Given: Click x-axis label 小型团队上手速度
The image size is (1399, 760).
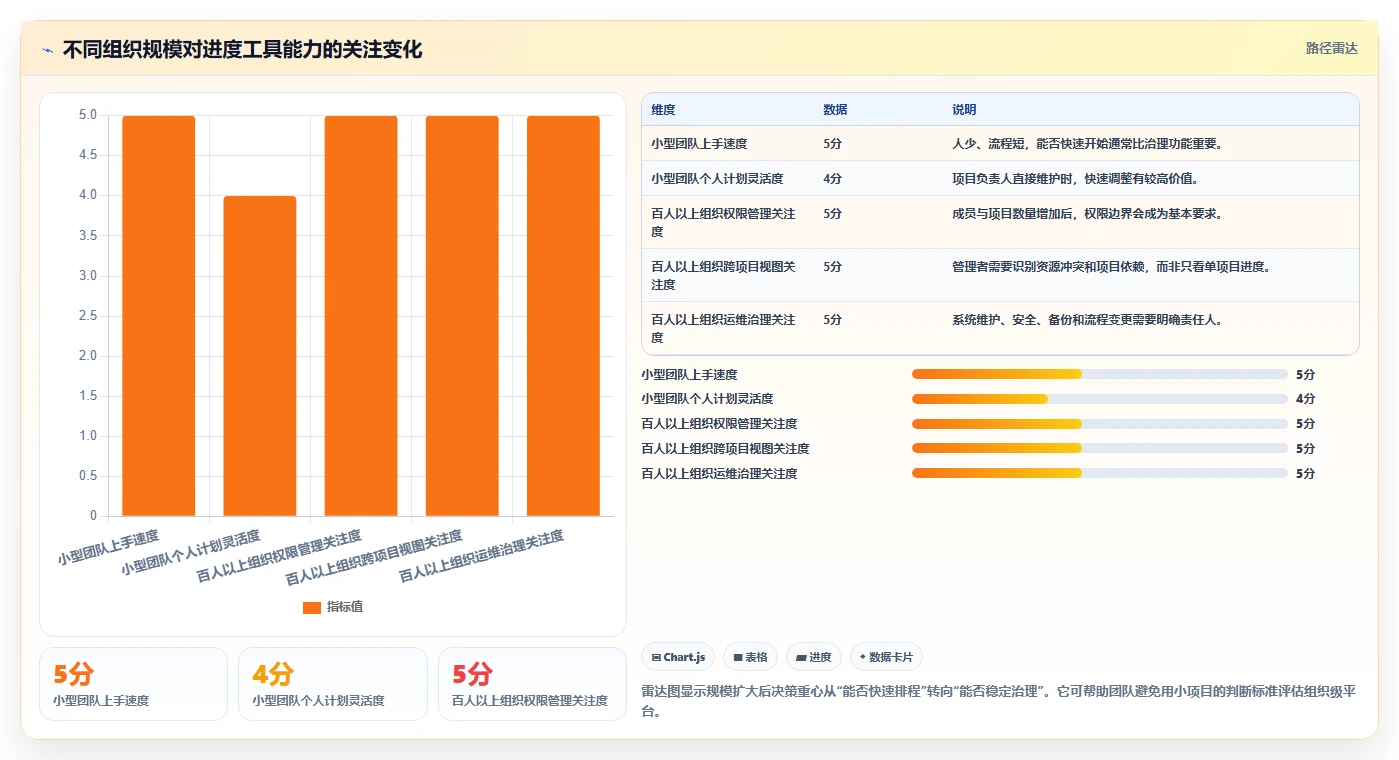Looking at the screenshot, I should (108, 548).
